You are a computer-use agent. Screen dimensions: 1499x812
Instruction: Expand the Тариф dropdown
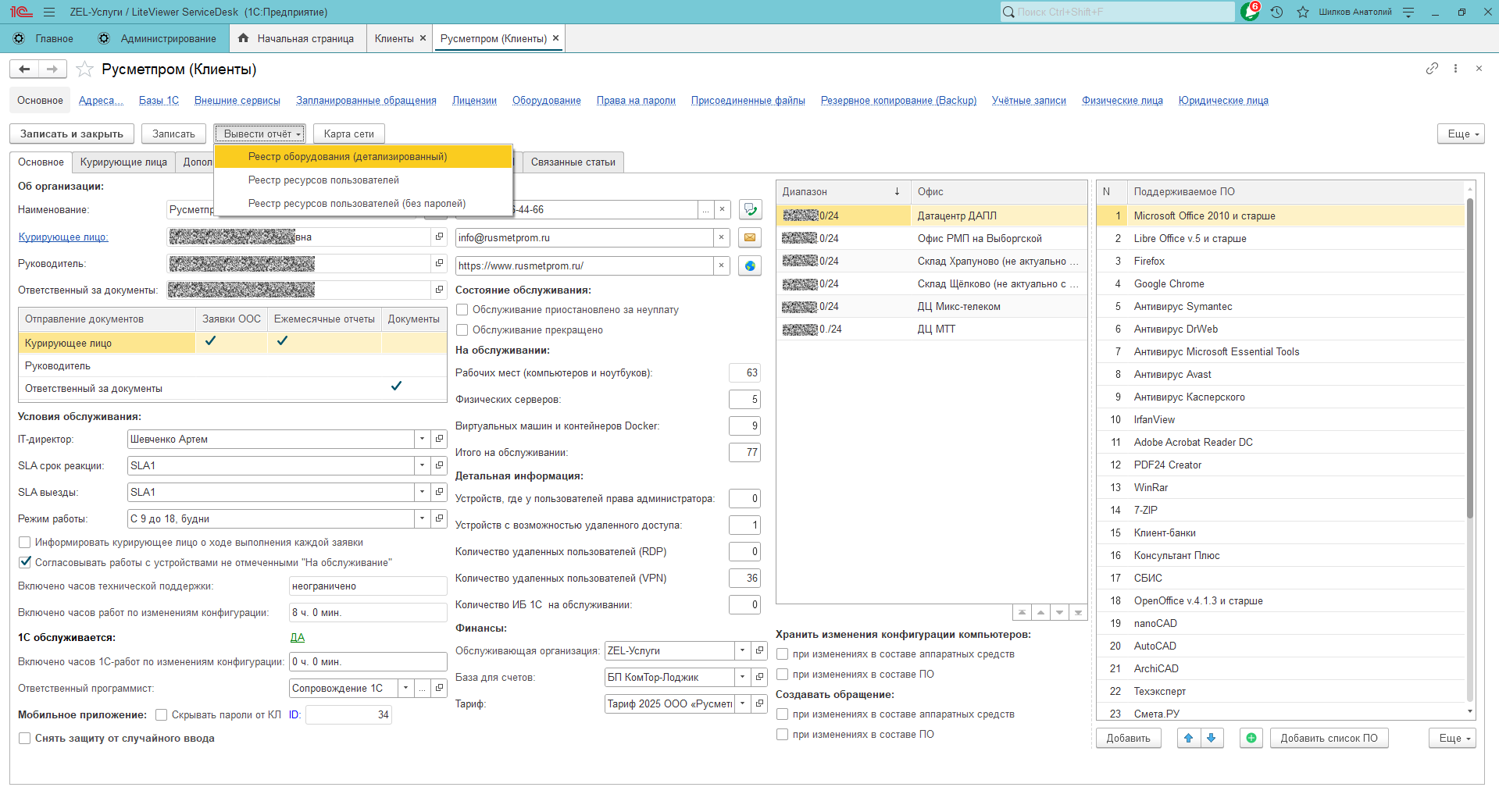point(742,703)
